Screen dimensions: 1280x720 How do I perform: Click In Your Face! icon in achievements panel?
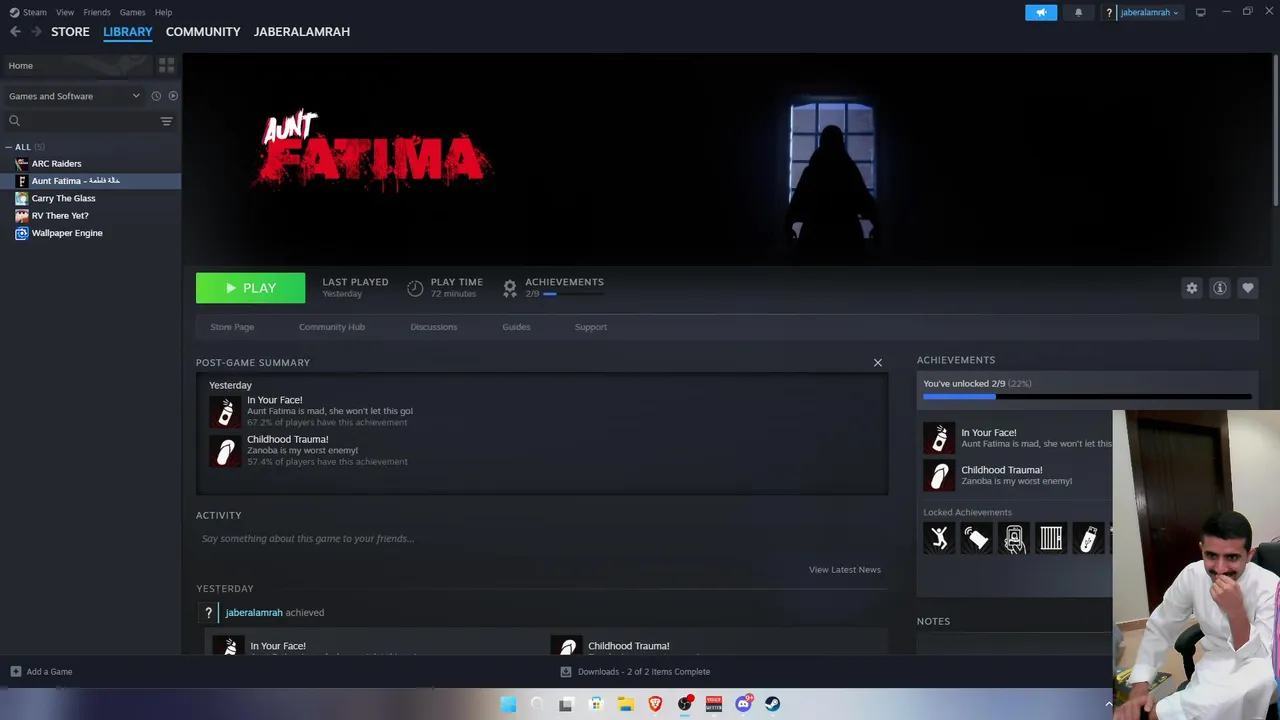tap(939, 438)
